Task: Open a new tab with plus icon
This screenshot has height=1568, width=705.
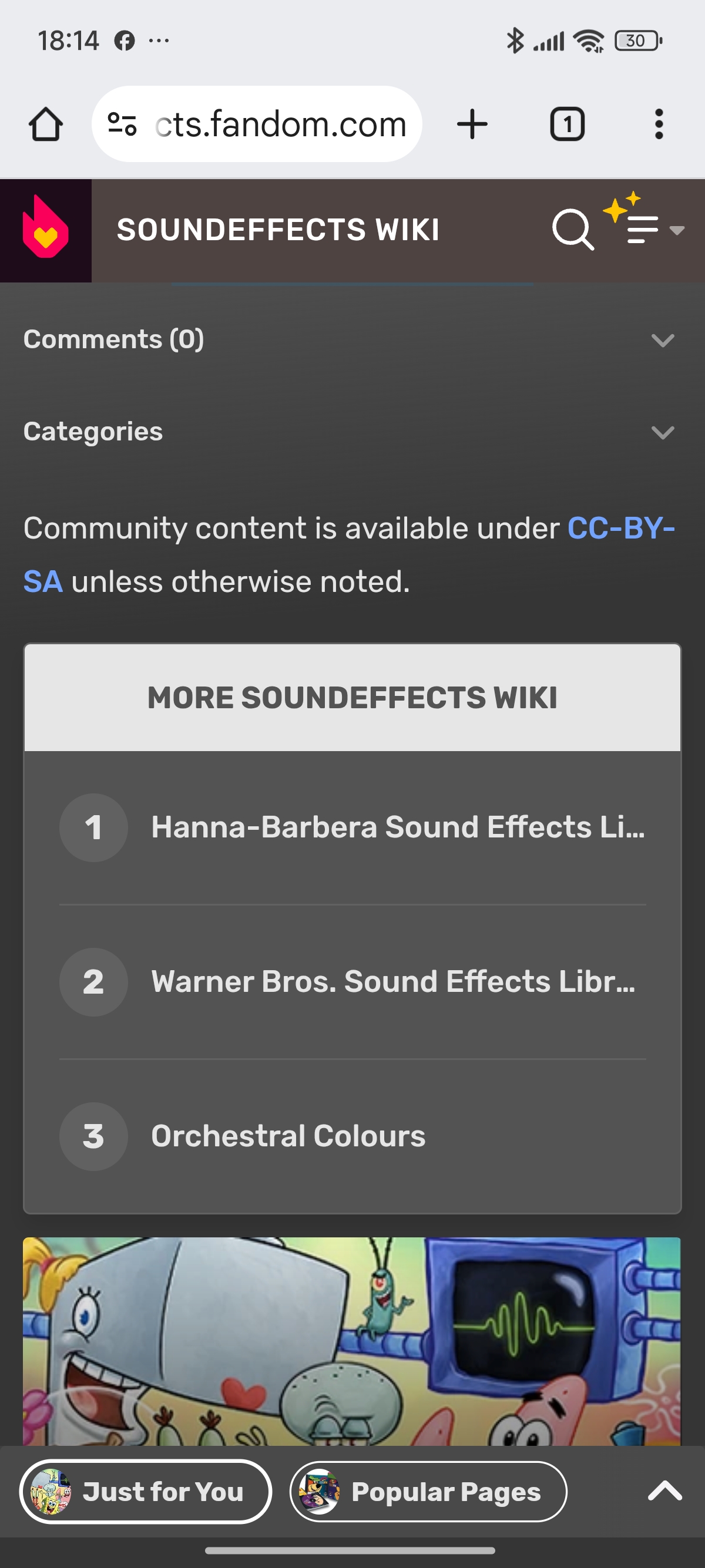Action: click(x=472, y=125)
